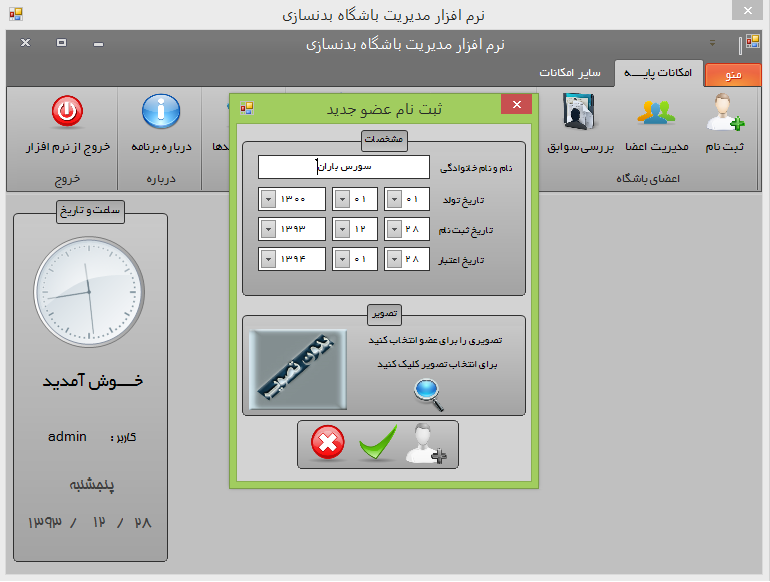Switch to the سایر امکانات tab

pos(570,74)
